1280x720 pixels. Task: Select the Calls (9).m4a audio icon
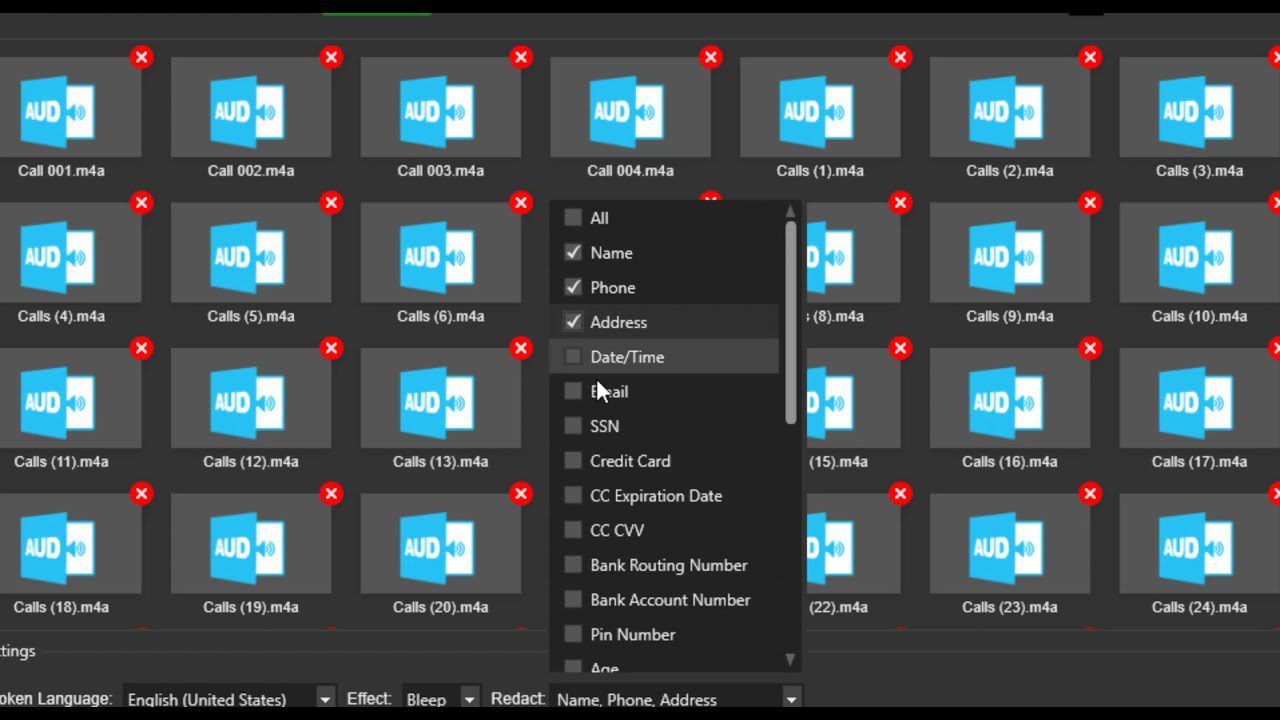click(x=1010, y=256)
